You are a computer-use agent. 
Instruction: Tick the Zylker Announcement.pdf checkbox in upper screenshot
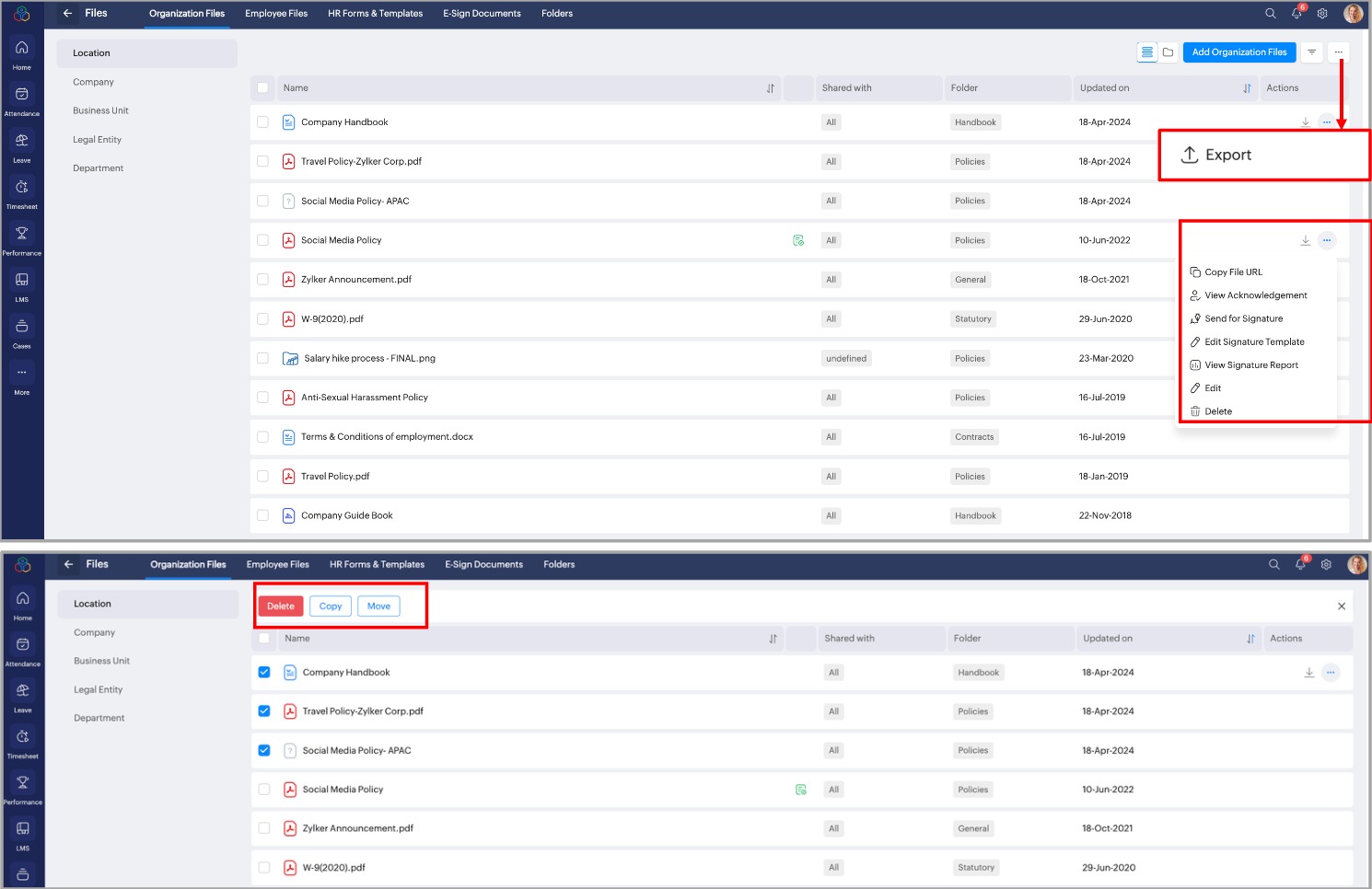[263, 280]
